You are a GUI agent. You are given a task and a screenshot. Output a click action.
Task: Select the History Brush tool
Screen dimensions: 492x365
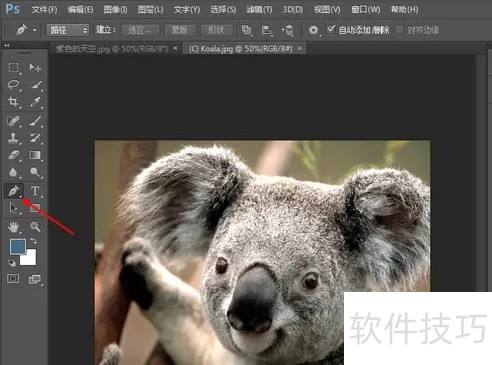pos(35,138)
